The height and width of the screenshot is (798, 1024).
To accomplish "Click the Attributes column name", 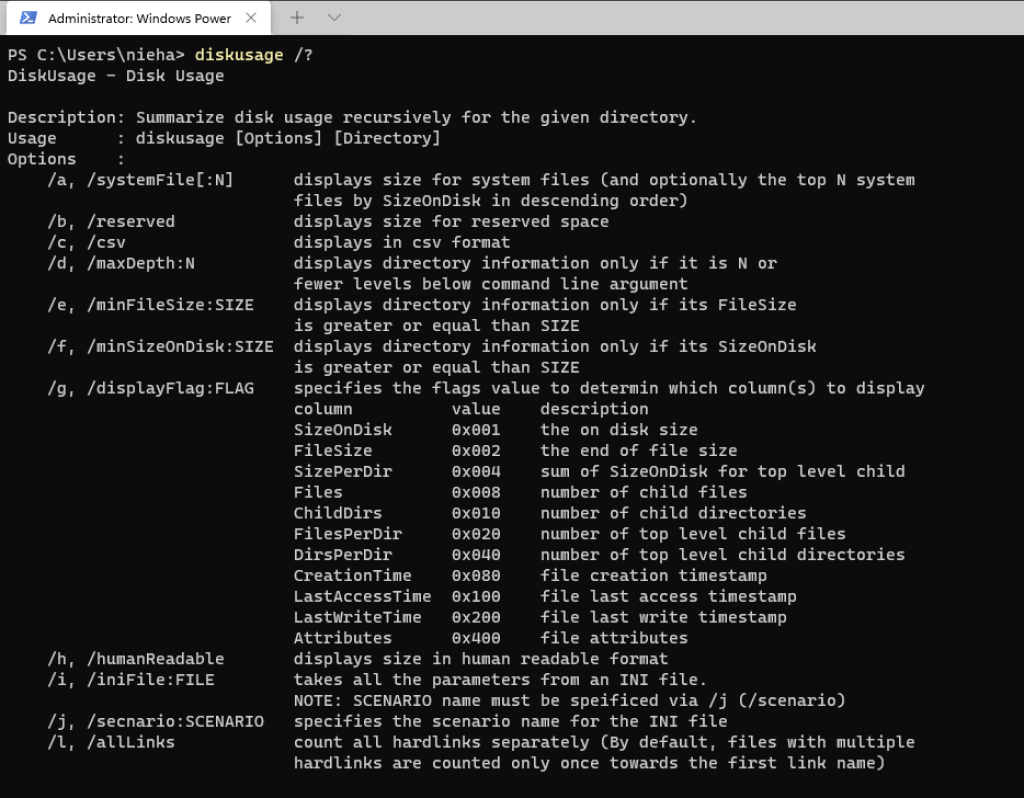I will click(342, 638).
